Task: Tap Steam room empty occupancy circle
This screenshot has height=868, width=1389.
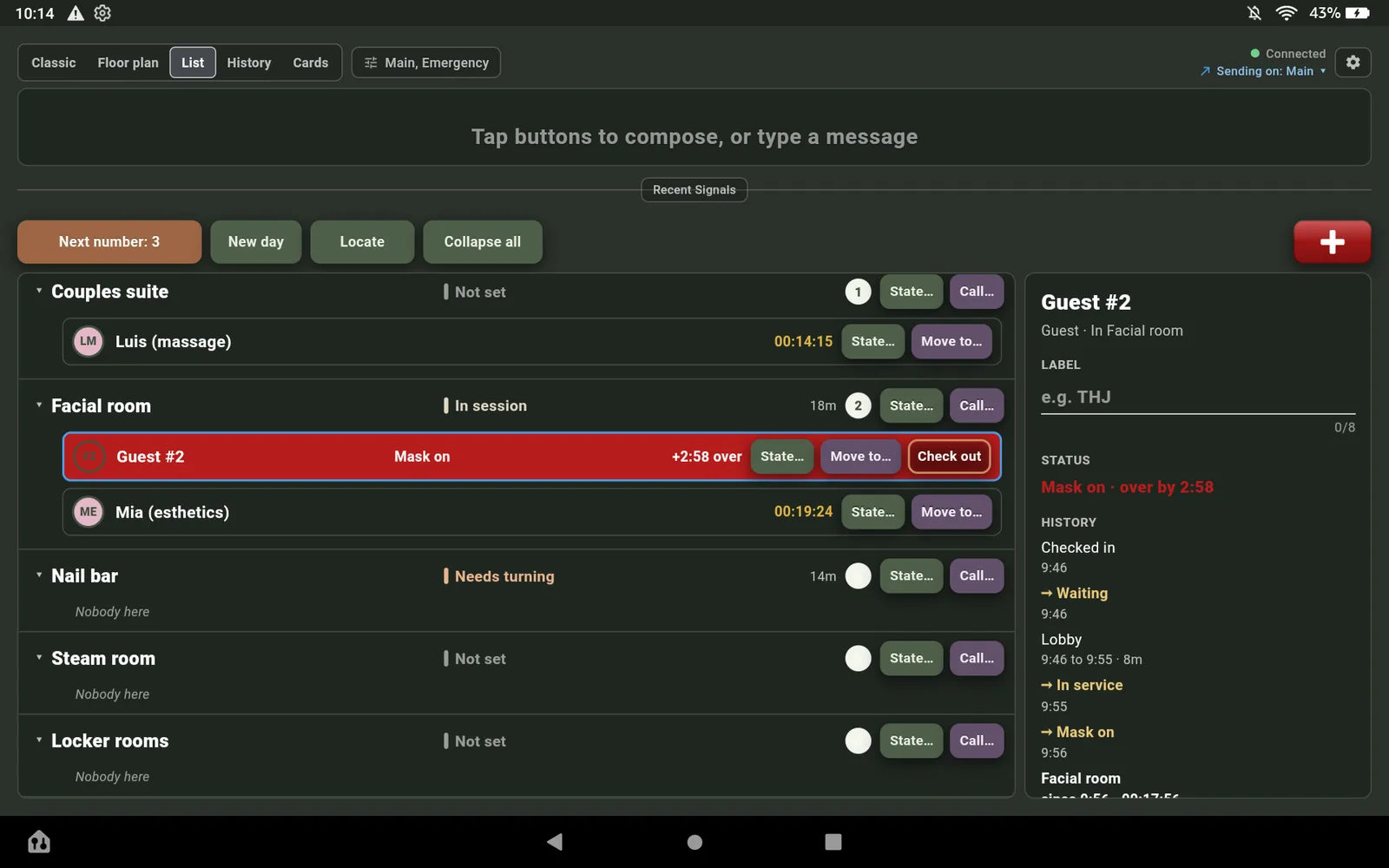Action: tap(858, 658)
